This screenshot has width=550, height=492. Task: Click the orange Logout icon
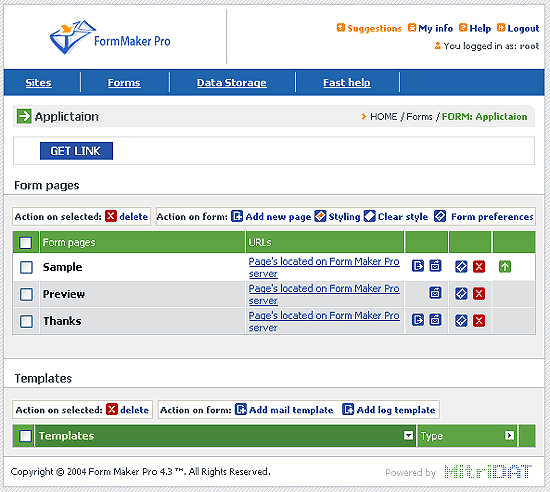(501, 27)
